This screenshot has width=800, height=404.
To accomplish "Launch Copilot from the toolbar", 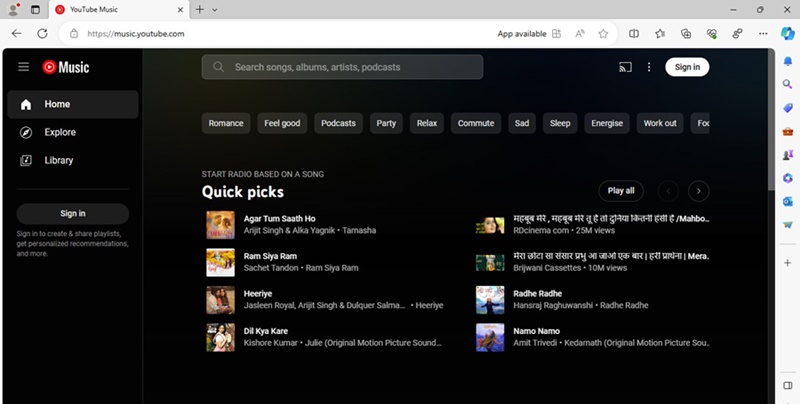I will [x=787, y=34].
